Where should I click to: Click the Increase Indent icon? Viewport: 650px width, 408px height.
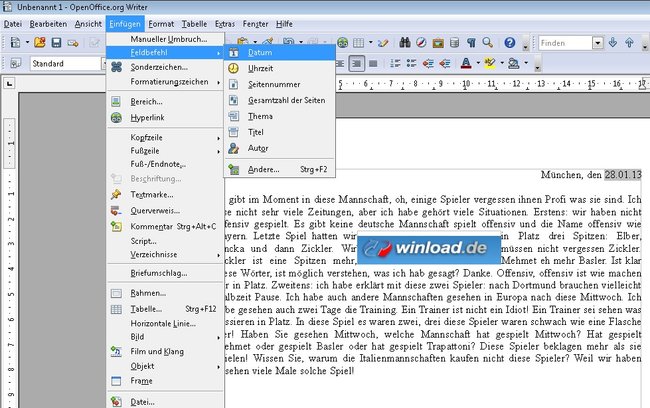tap(444, 63)
